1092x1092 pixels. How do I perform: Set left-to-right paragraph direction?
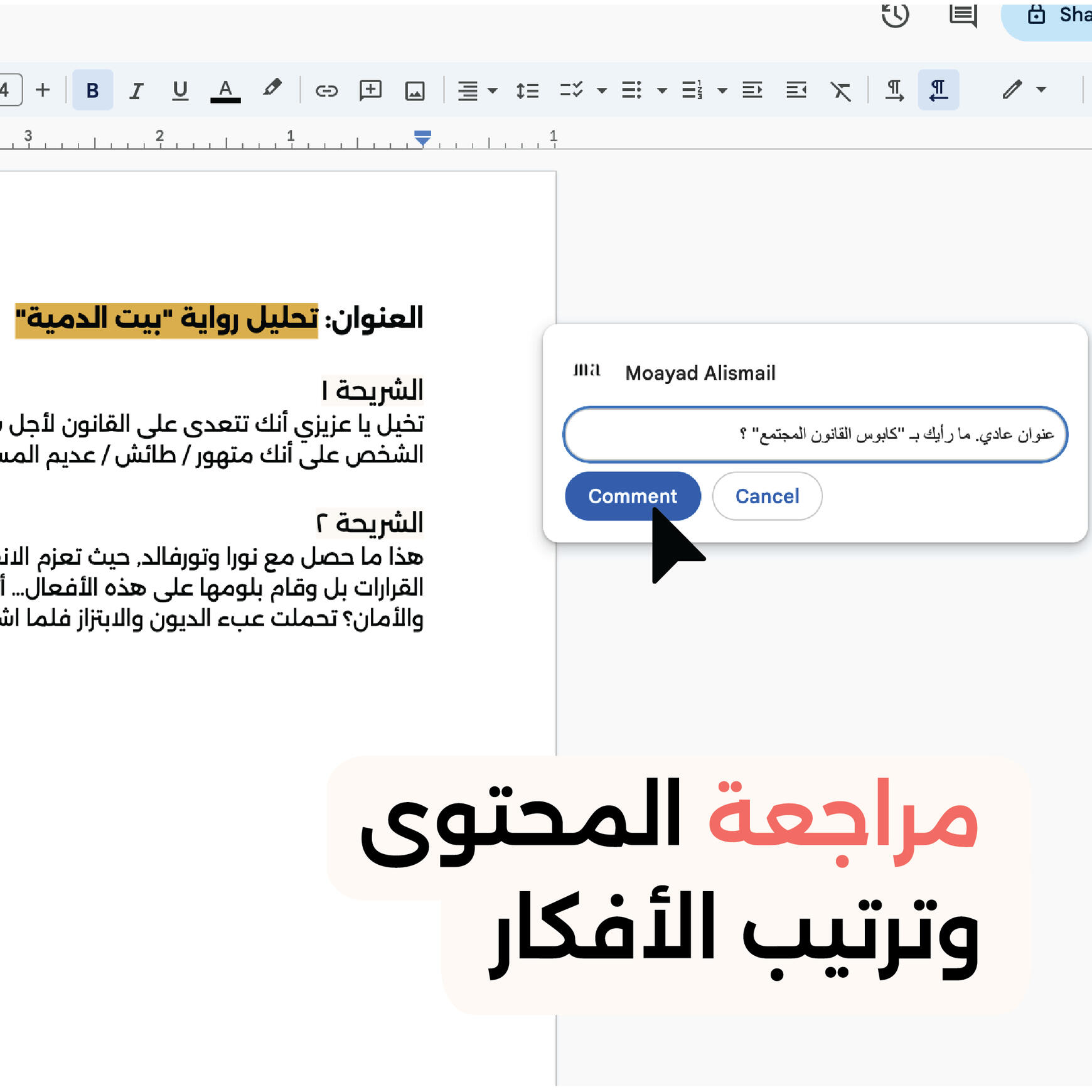[x=894, y=90]
